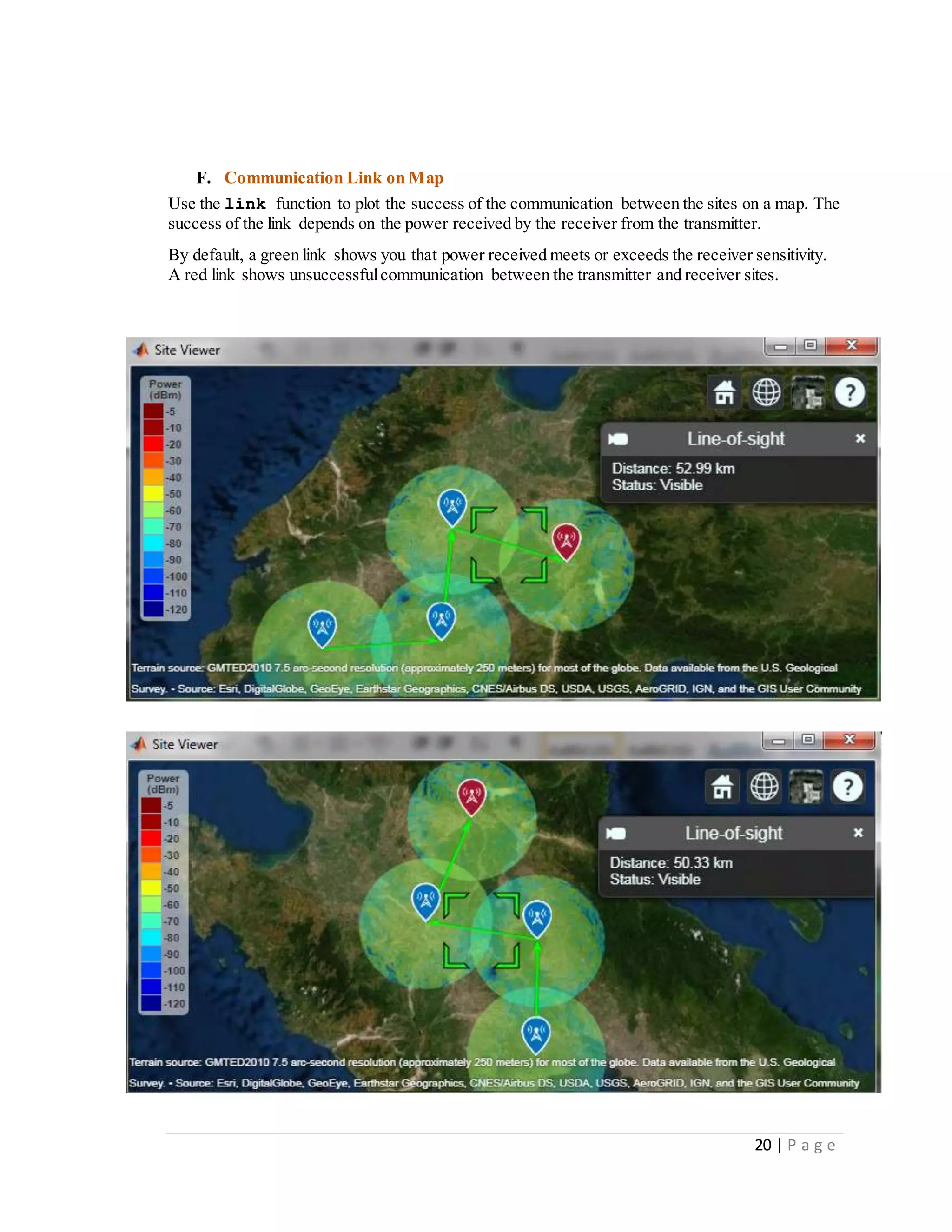Select lowest blue antenna marker in bottom map

[x=536, y=1032]
